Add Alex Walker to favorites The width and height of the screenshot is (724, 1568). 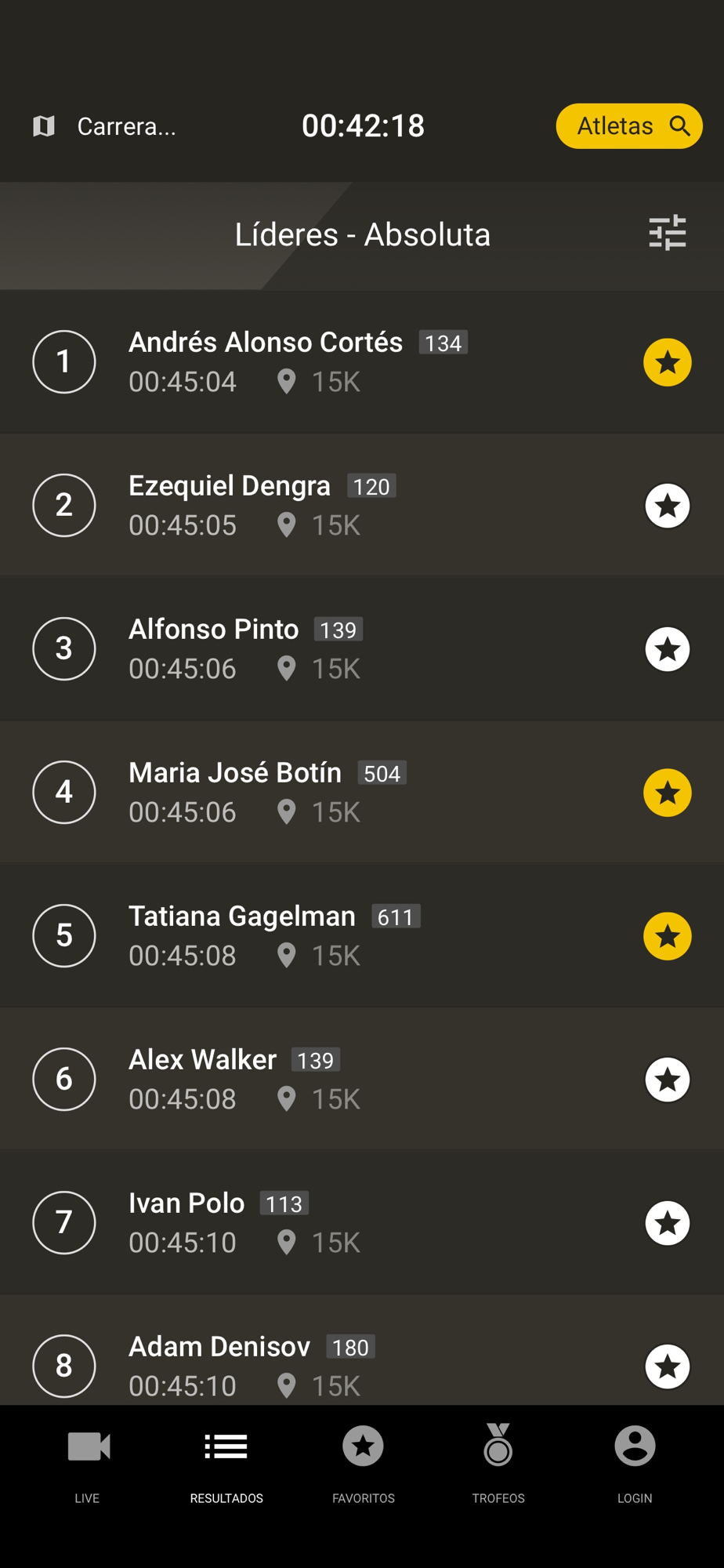click(668, 1080)
